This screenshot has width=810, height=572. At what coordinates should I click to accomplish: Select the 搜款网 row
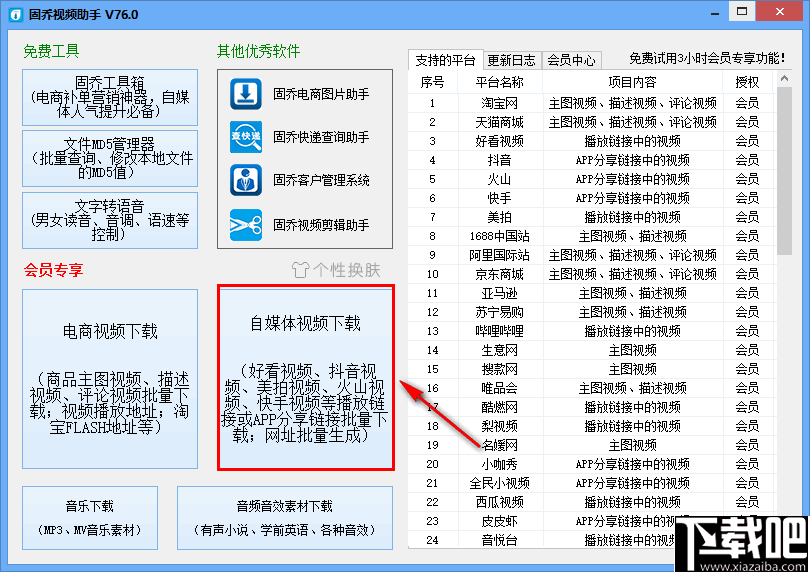592,369
